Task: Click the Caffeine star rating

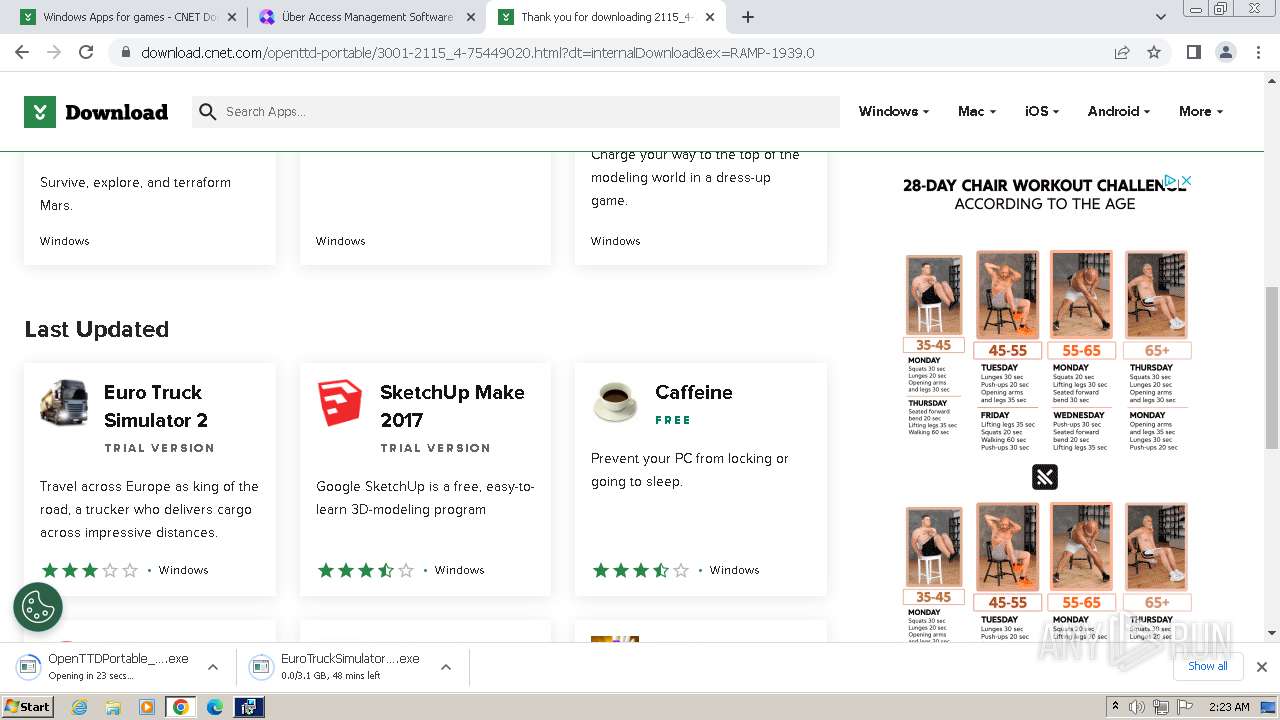Action: (x=640, y=570)
